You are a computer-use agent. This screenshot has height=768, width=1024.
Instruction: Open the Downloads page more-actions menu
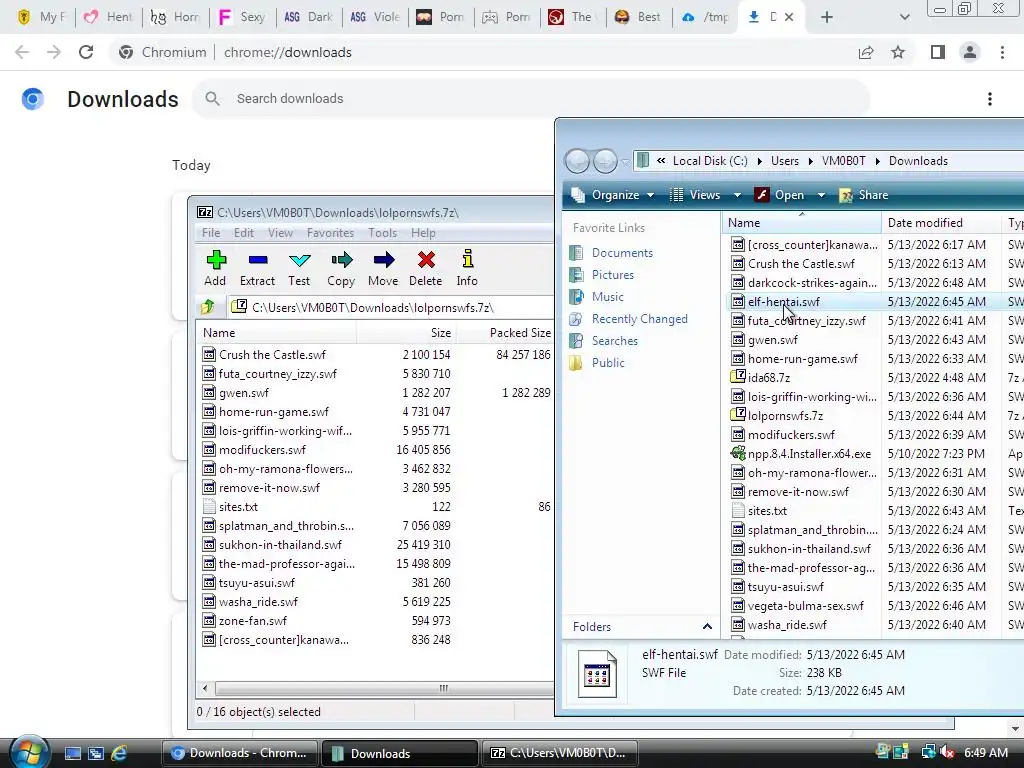click(990, 99)
